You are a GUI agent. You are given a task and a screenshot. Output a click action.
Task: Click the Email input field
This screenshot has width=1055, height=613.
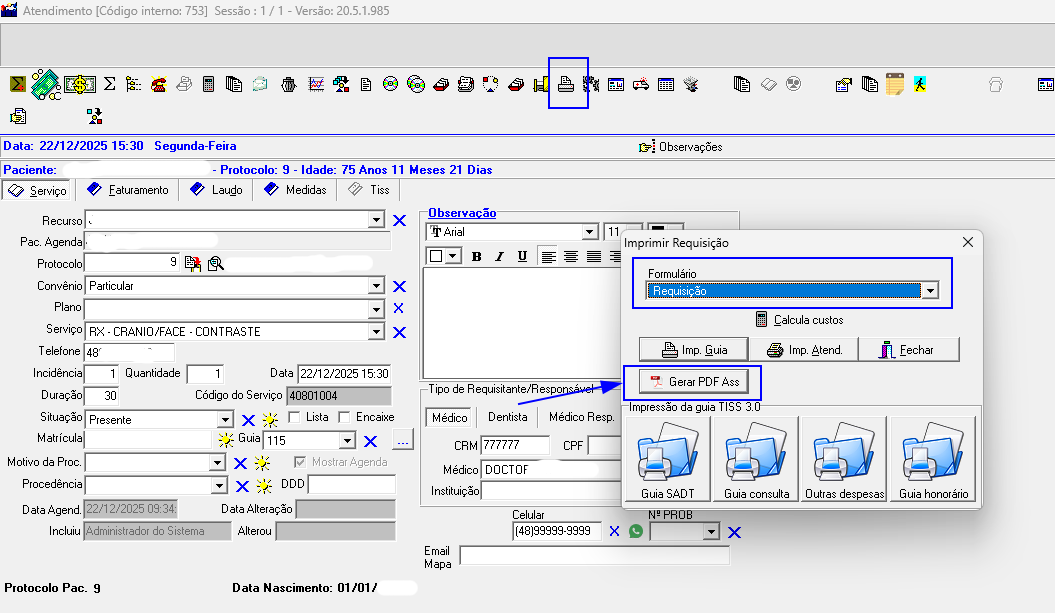click(597, 554)
